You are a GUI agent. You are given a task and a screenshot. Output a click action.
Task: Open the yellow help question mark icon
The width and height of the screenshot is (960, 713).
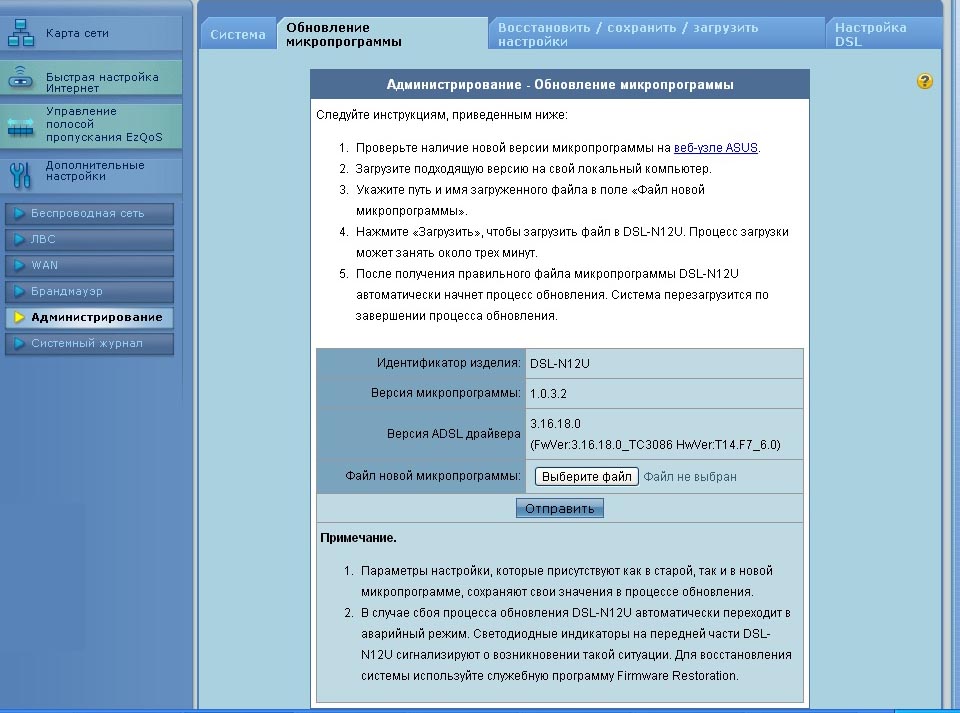click(924, 81)
